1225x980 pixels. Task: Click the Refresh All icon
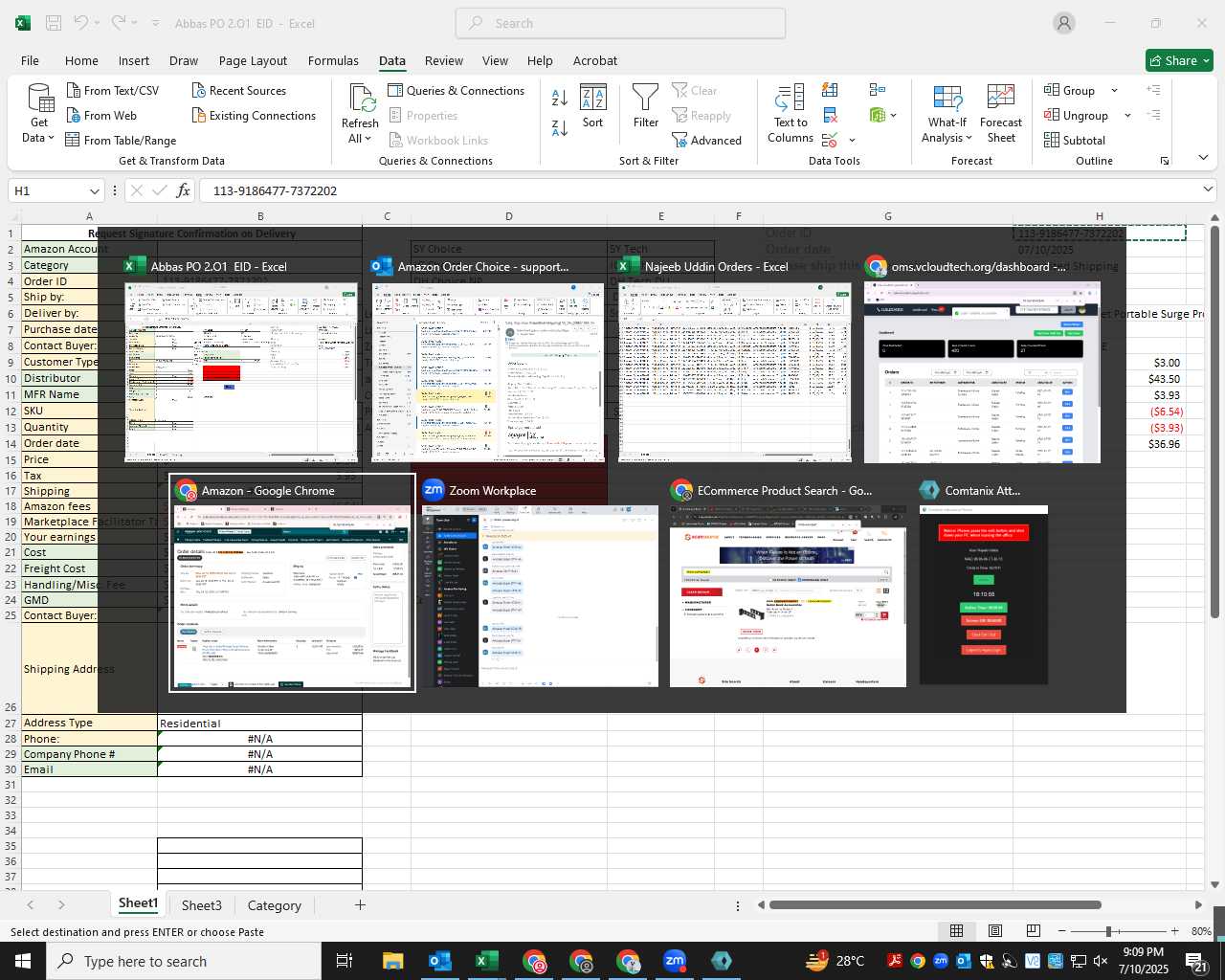pyautogui.click(x=361, y=99)
